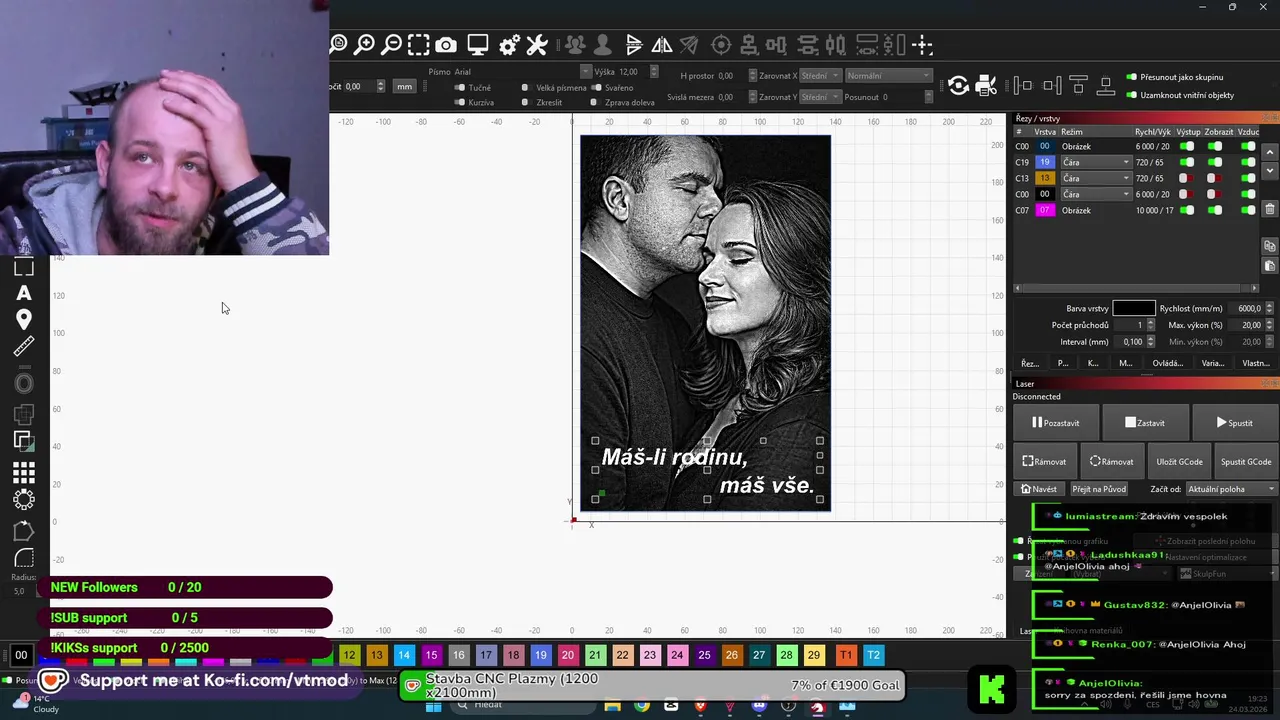Click the refresh rotate-arrows icon in toolbar
1280x720 pixels.
click(958, 85)
